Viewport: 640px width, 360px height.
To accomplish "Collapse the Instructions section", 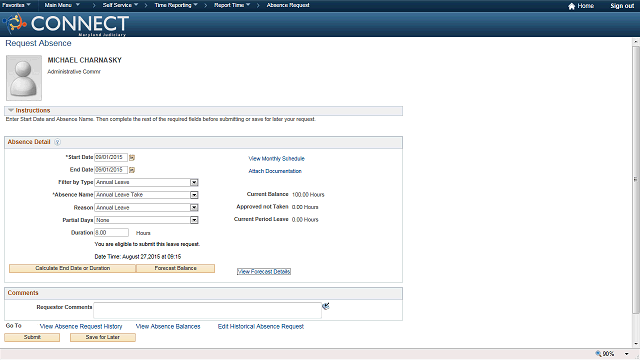I will click(x=11, y=111).
